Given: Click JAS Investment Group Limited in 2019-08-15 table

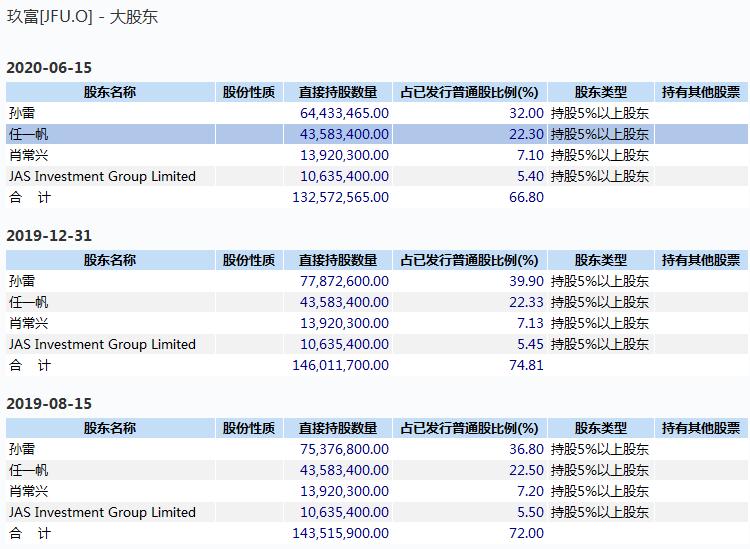Looking at the screenshot, I should (102, 512).
